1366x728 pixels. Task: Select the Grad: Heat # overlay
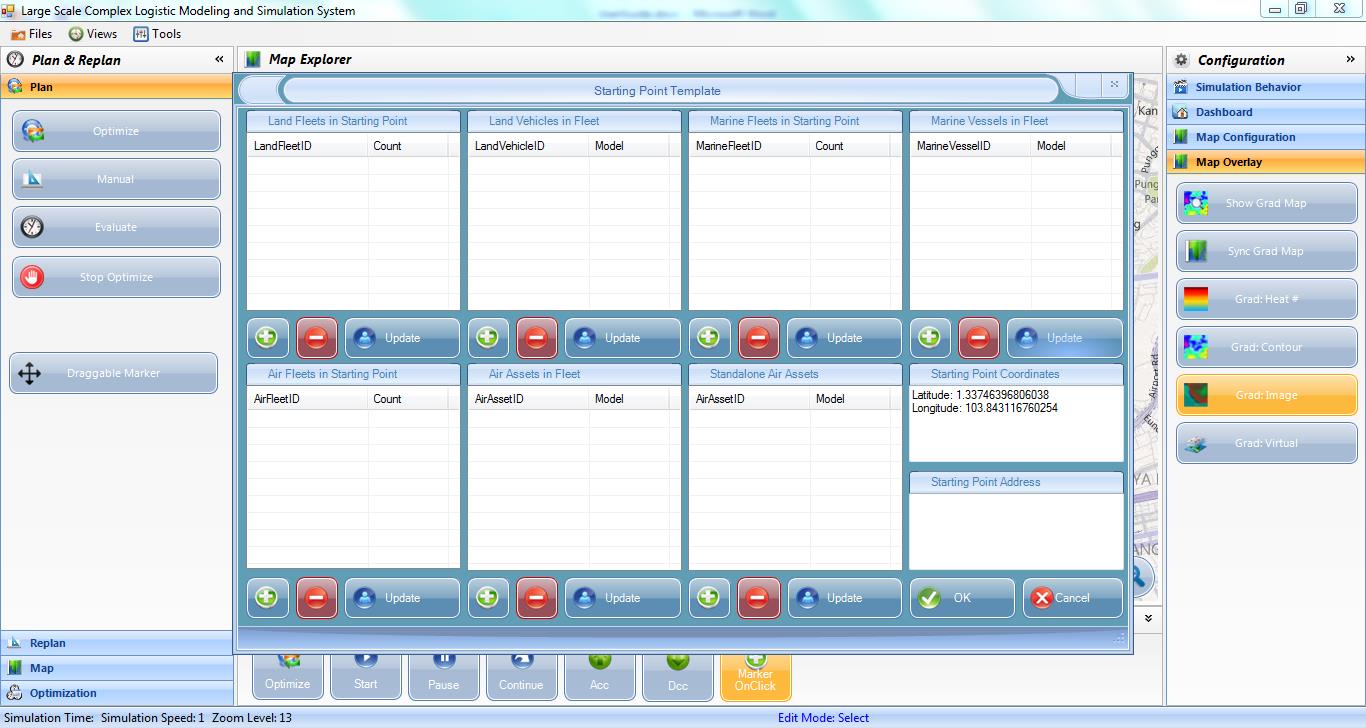coord(1266,298)
